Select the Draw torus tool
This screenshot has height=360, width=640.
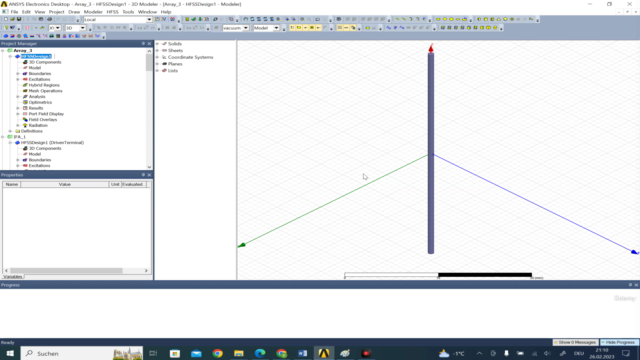click(512, 19)
